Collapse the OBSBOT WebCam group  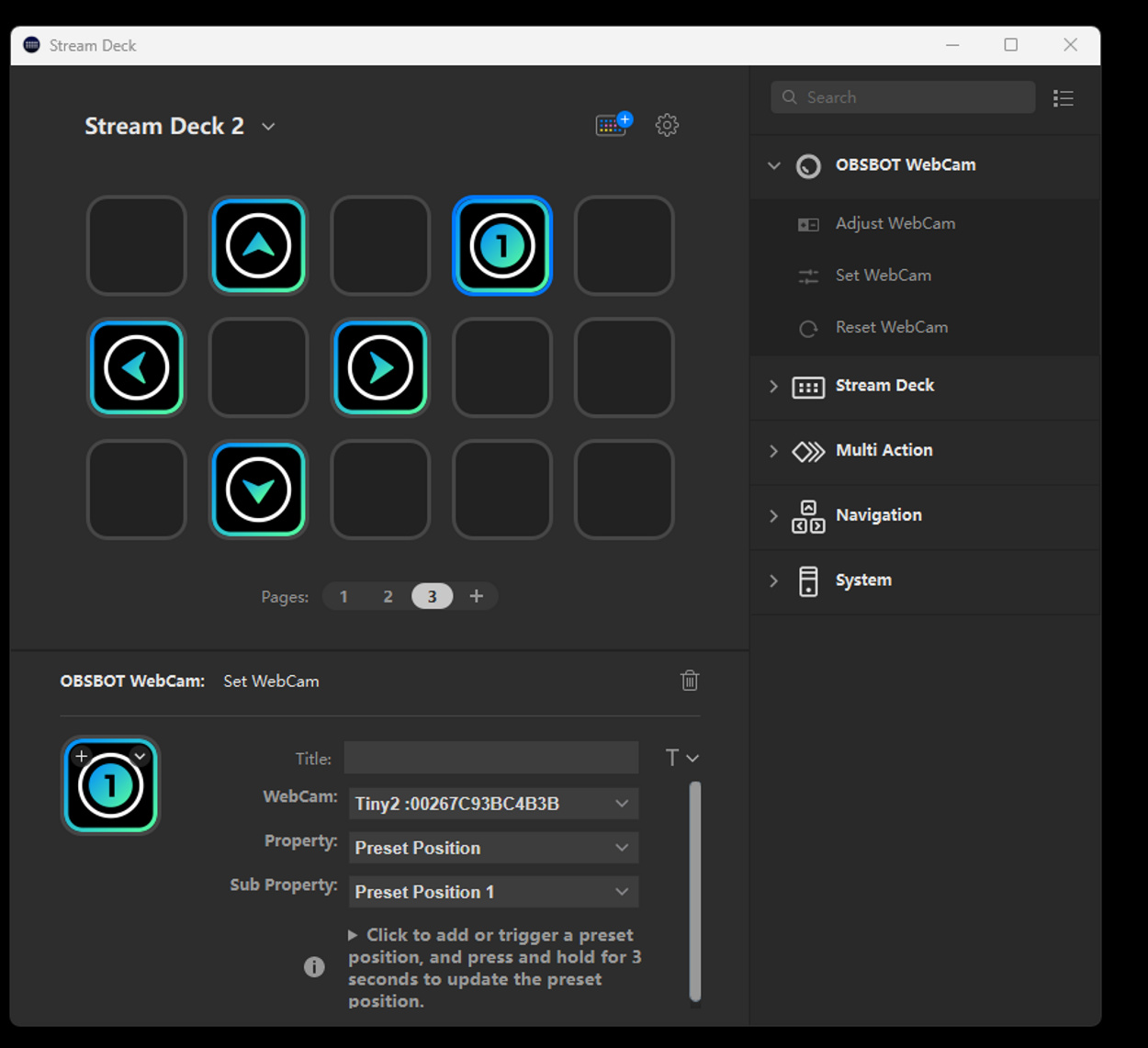coord(773,166)
